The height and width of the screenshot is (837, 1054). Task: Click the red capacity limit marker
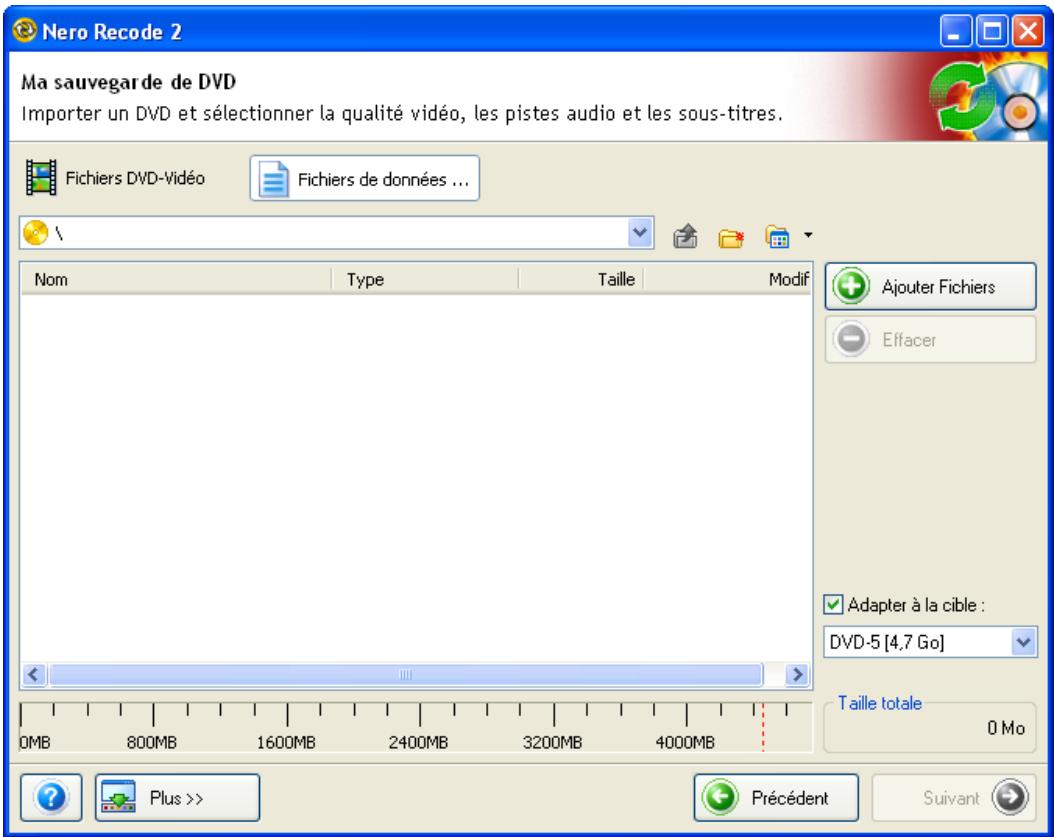[x=763, y=727]
